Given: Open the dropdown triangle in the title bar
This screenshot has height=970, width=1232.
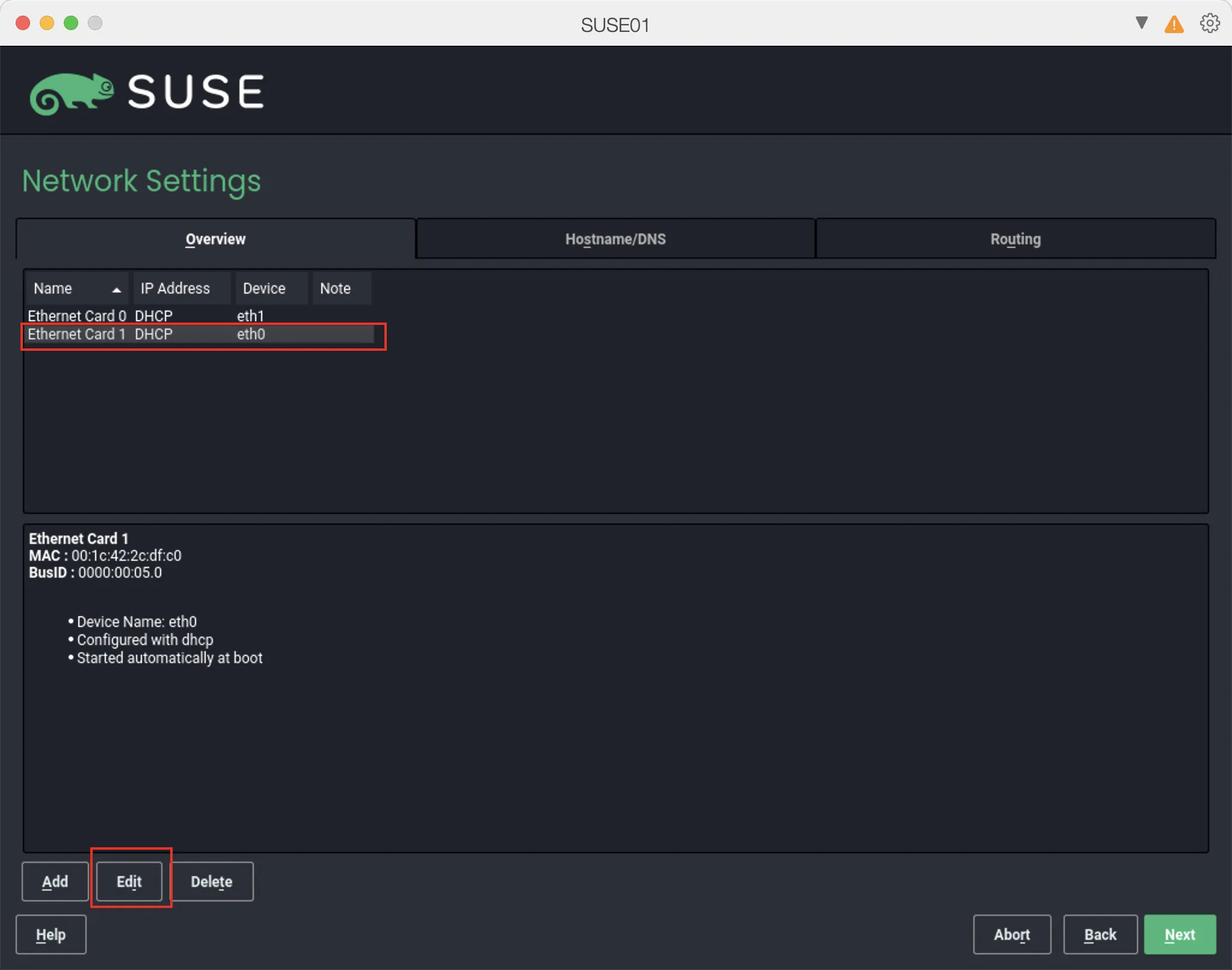Looking at the screenshot, I should [x=1141, y=23].
